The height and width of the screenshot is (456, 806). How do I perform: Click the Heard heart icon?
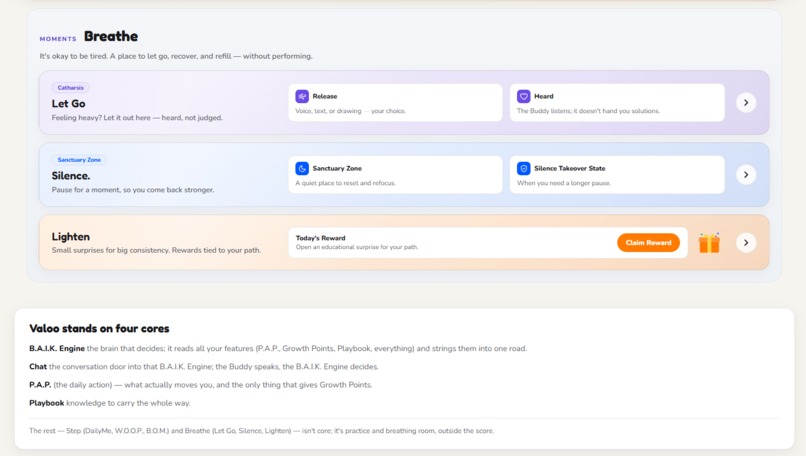pyautogui.click(x=523, y=96)
